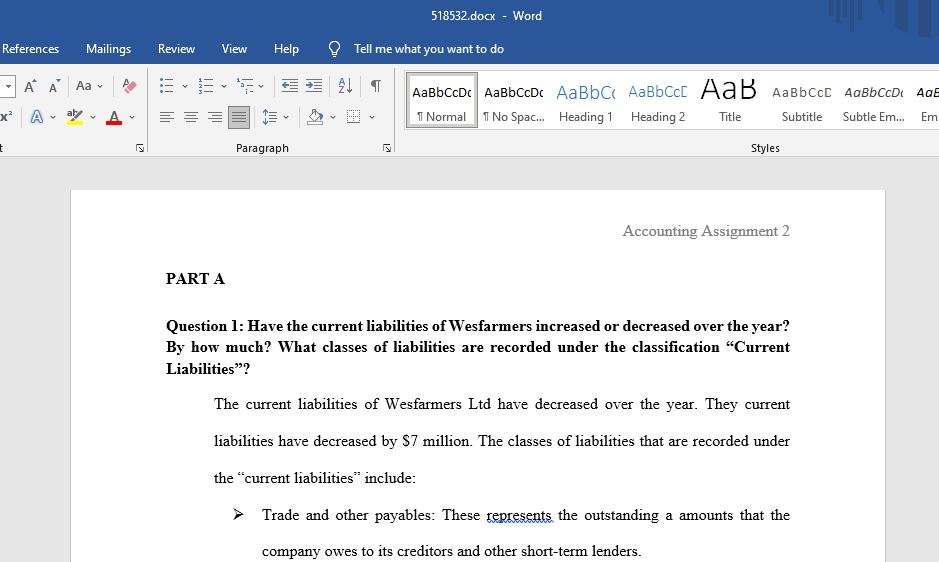Click the Numbering list icon
The width and height of the screenshot is (939, 562).
coord(206,86)
